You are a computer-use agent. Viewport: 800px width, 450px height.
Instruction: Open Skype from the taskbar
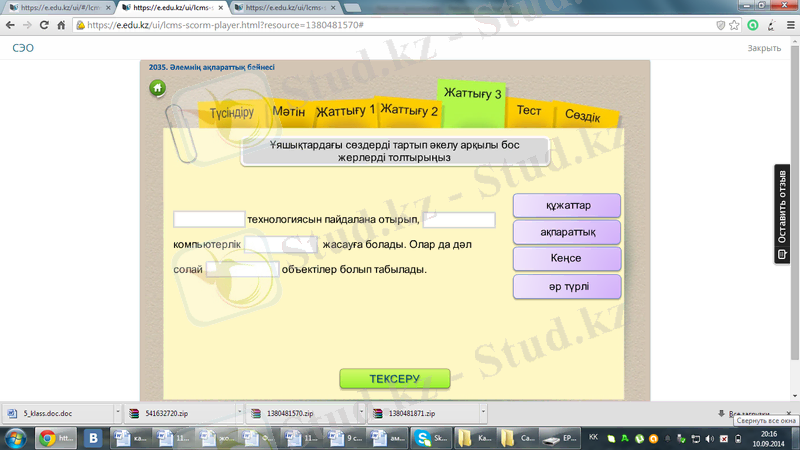pyautogui.click(x=437, y=438)
